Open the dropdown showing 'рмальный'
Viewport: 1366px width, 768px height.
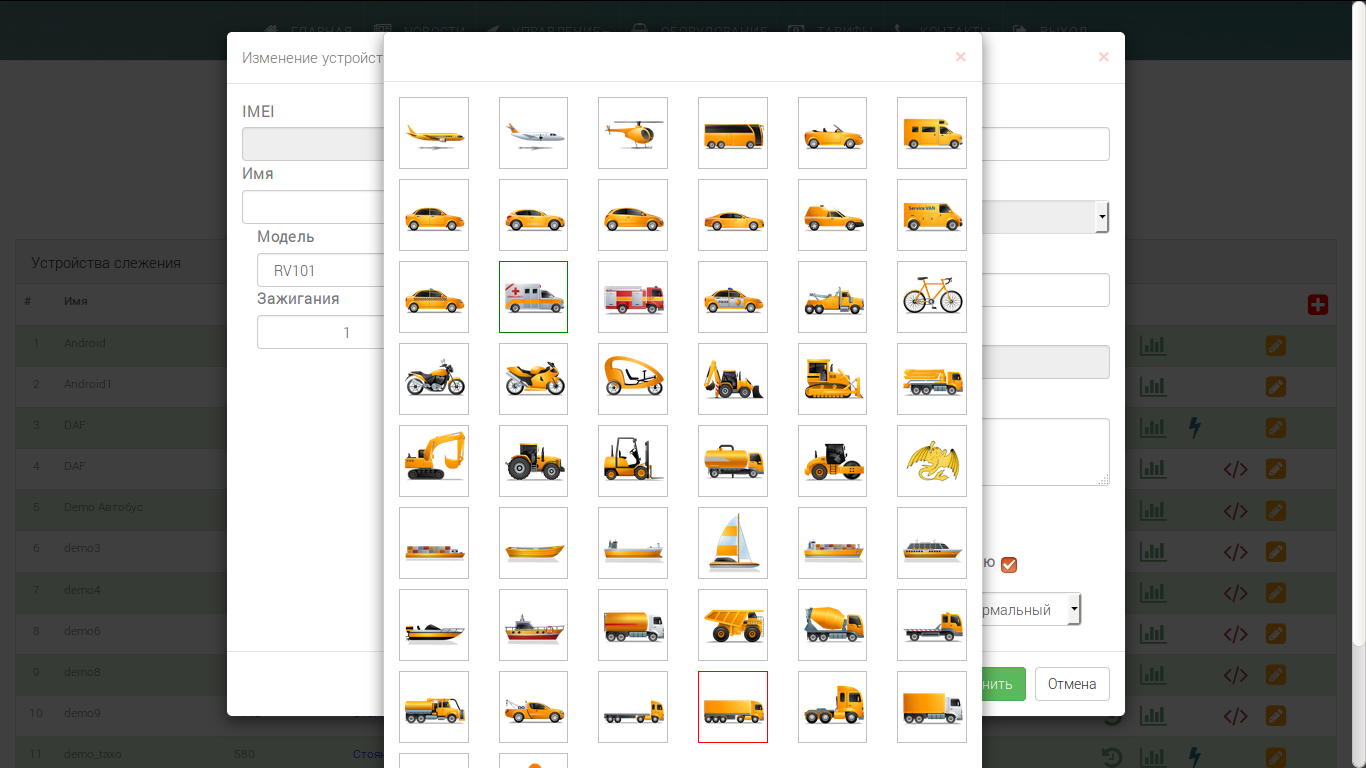click(1032, 609)
